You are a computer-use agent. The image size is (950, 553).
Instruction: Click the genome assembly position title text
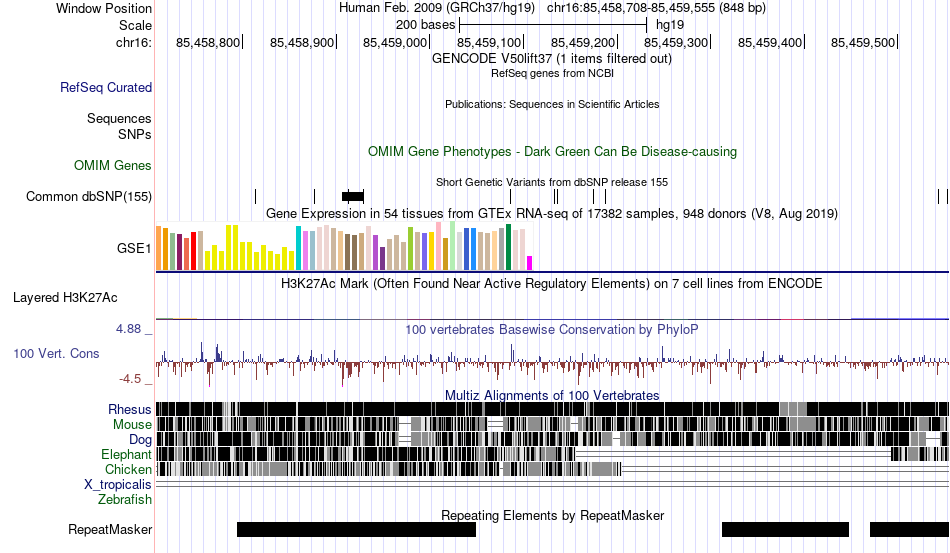click(552, 8)
